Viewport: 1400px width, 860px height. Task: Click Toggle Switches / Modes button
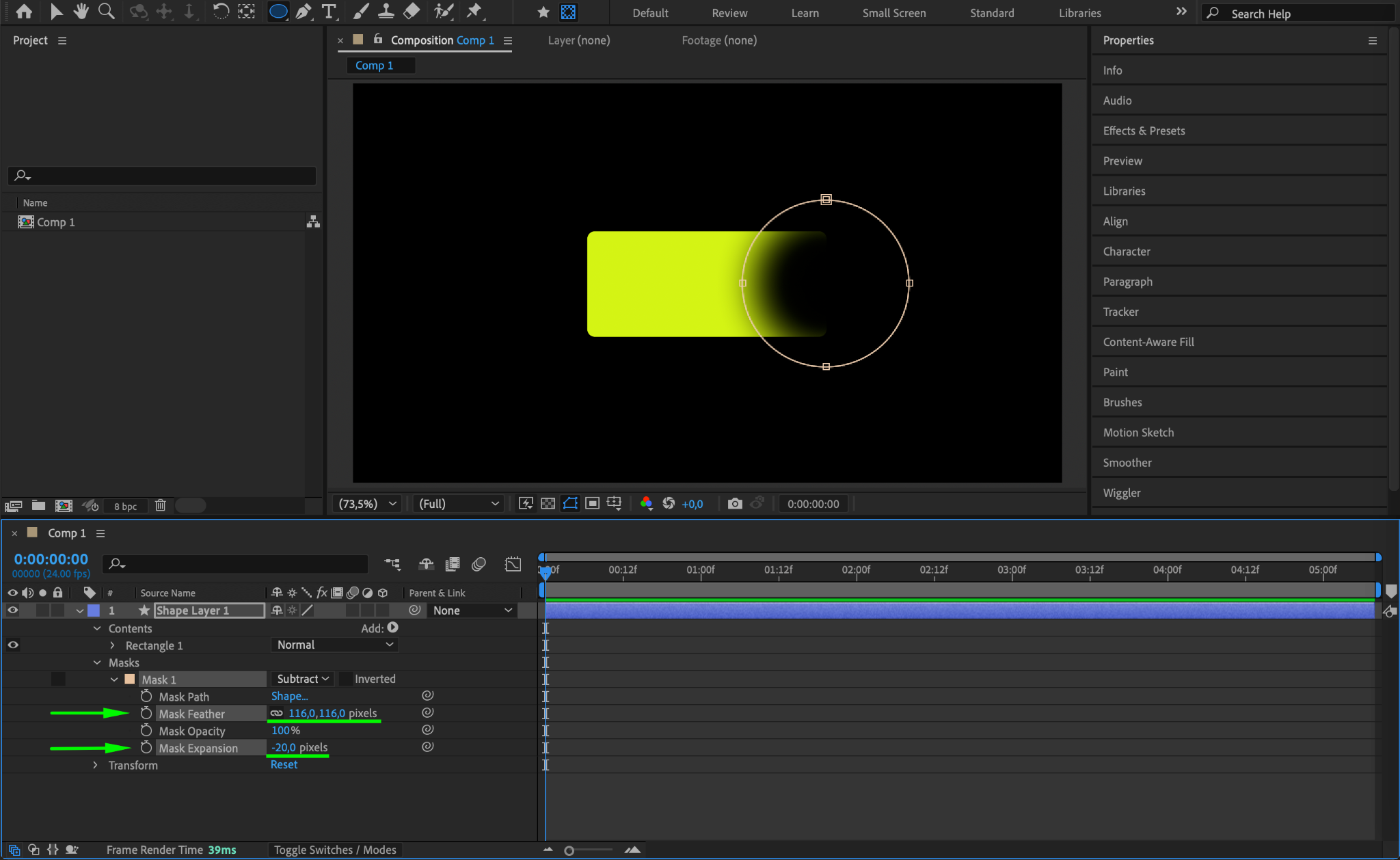335,850
